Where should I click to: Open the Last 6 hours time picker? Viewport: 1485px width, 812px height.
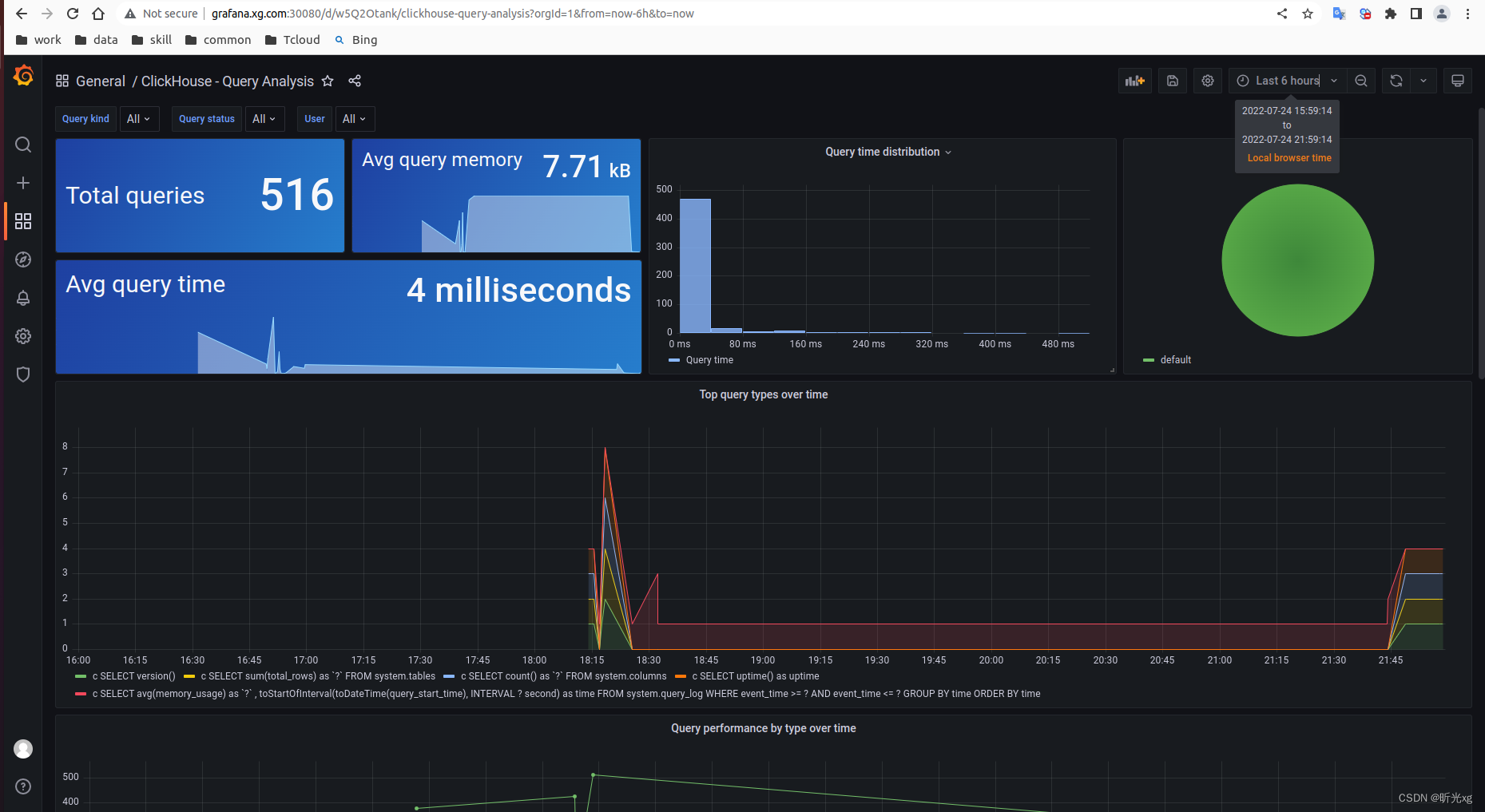1287,81
